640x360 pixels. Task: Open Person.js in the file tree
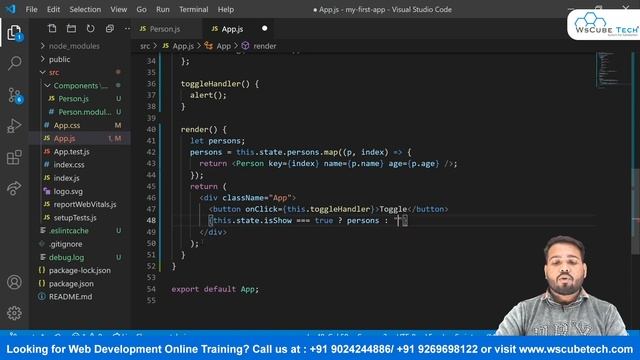73,99
